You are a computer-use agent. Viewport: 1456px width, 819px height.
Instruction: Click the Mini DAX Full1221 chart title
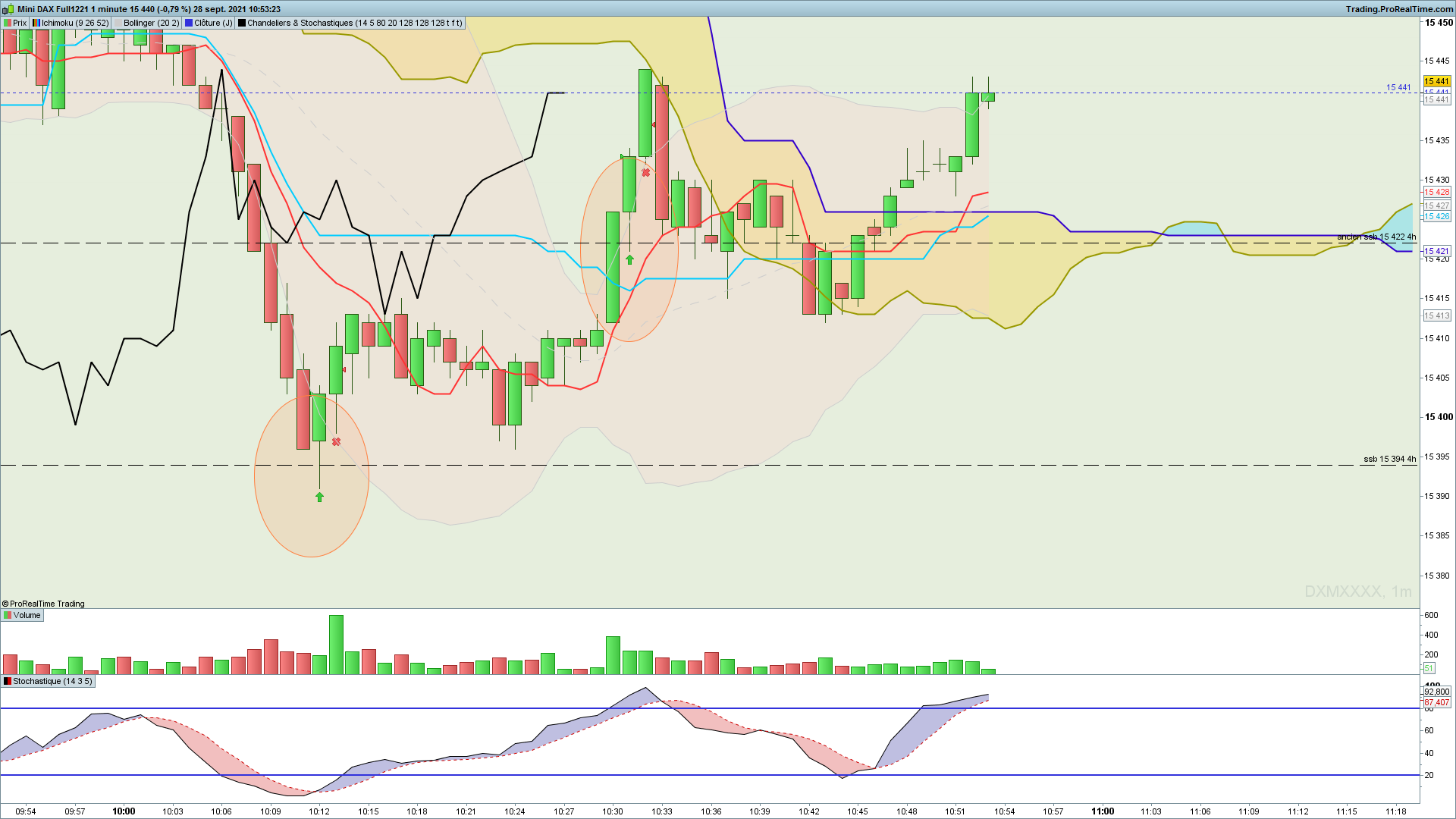(x=149, y=9)
